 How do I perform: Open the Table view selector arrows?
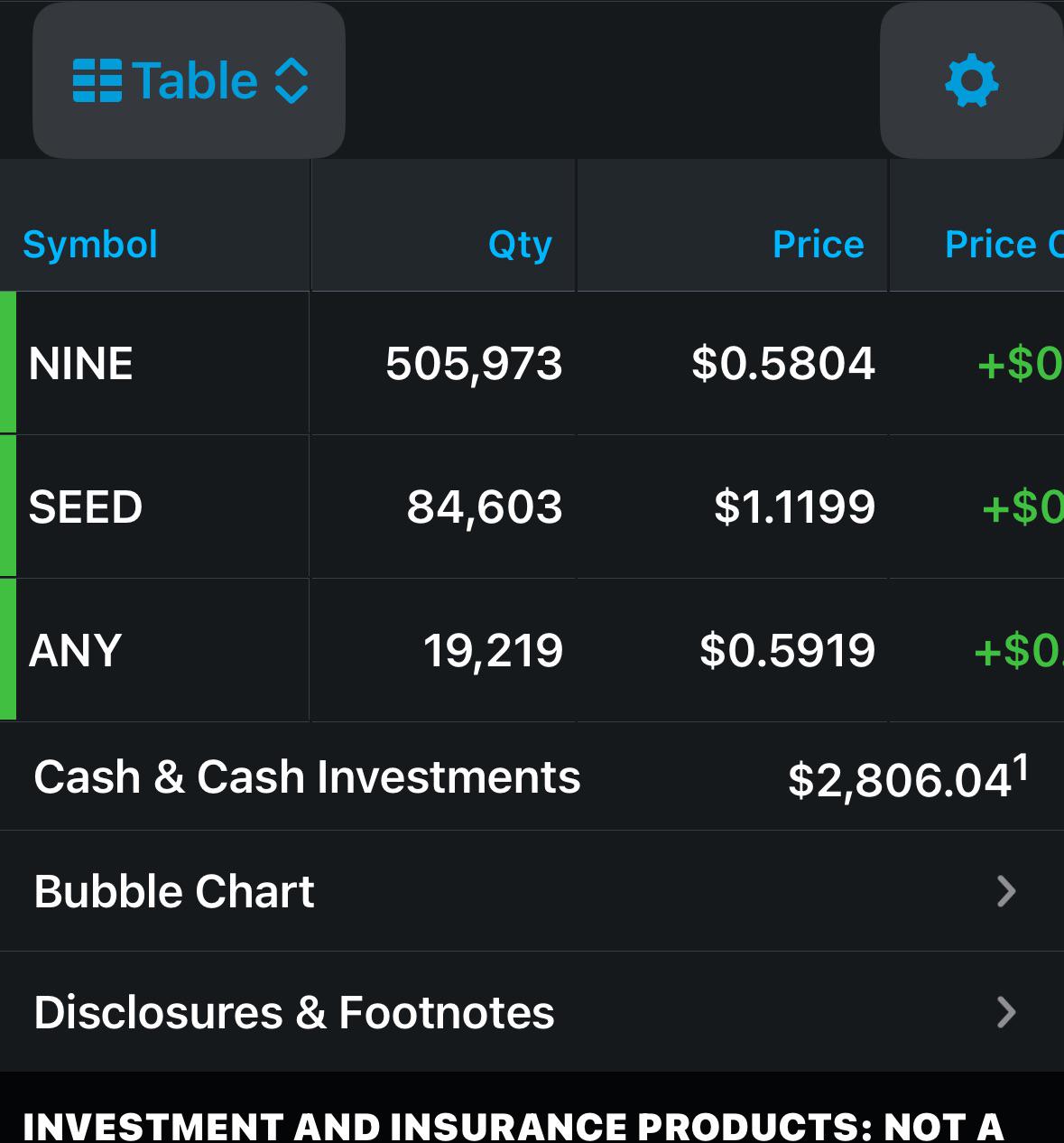tap(291, 81)
